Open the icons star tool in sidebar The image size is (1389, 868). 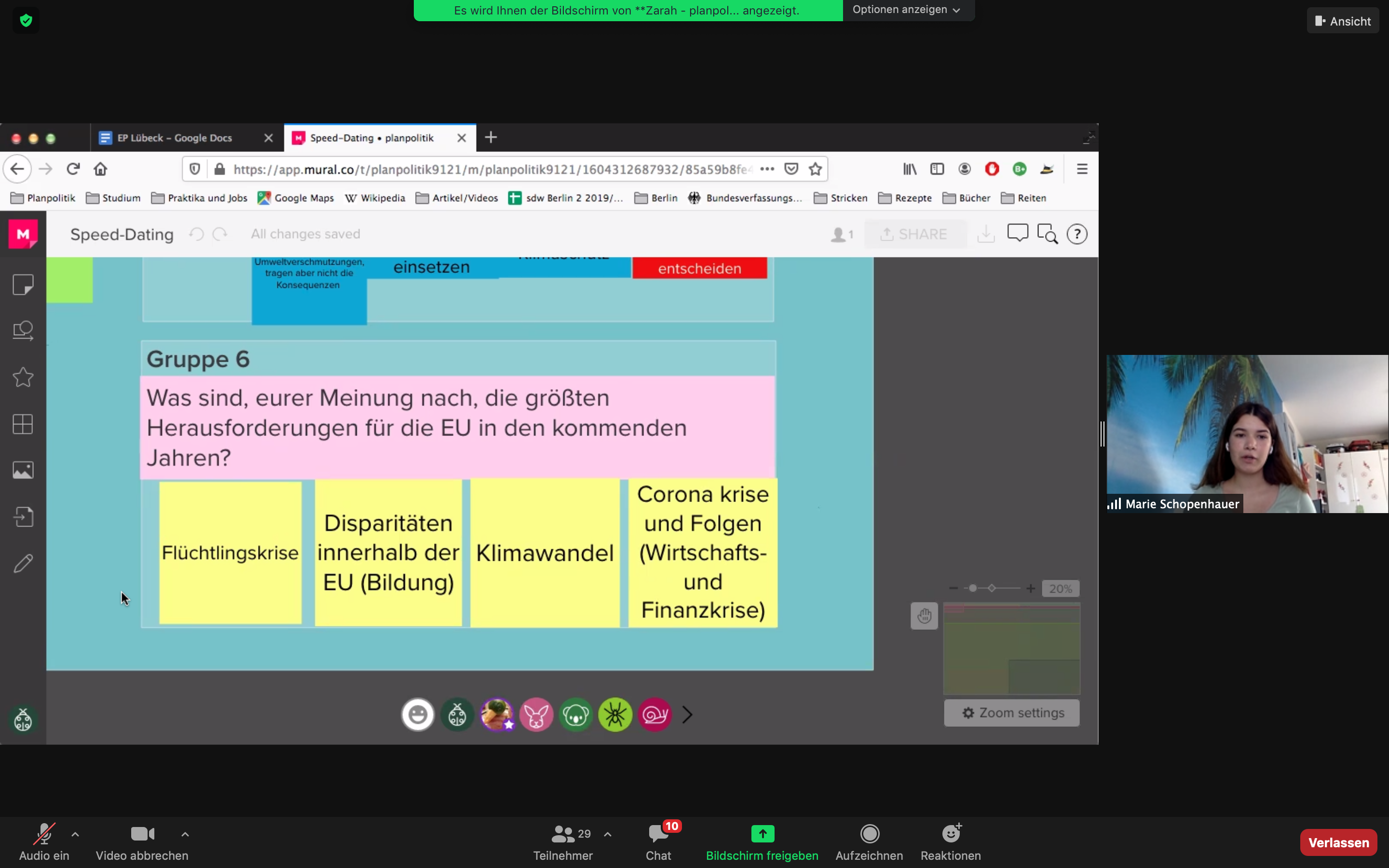tap(23, 377)
